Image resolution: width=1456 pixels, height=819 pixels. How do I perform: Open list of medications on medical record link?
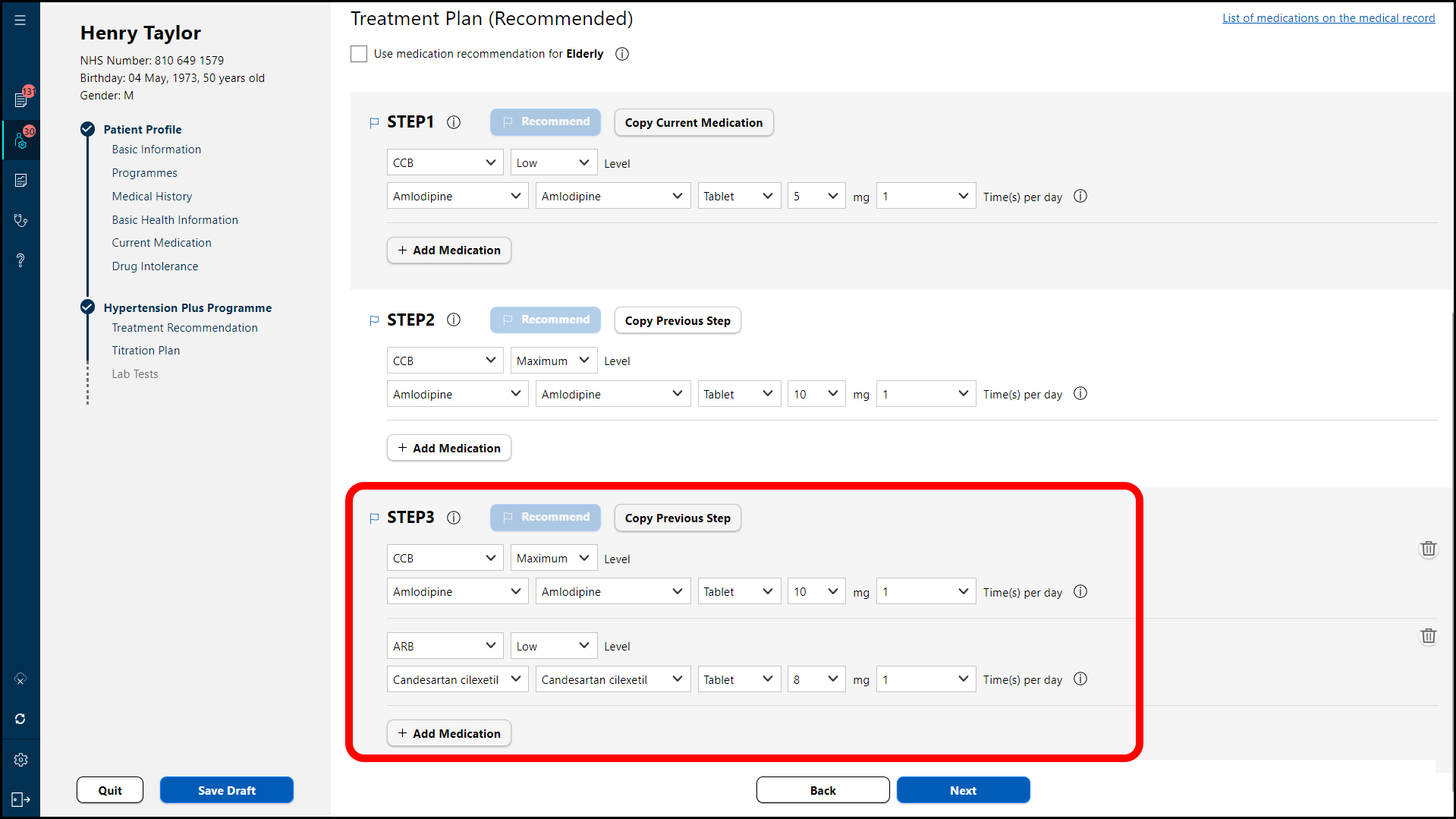pos(1328,18)
